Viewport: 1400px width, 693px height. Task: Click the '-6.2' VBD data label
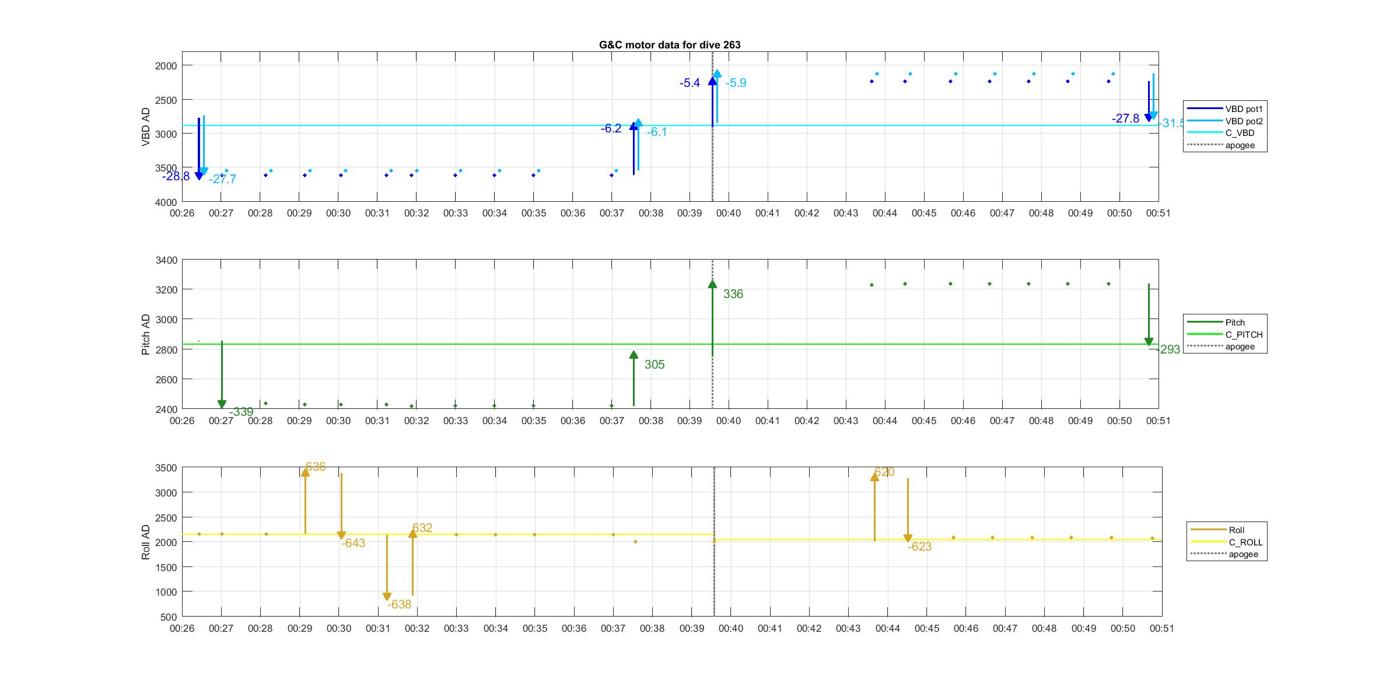(611, 129)
